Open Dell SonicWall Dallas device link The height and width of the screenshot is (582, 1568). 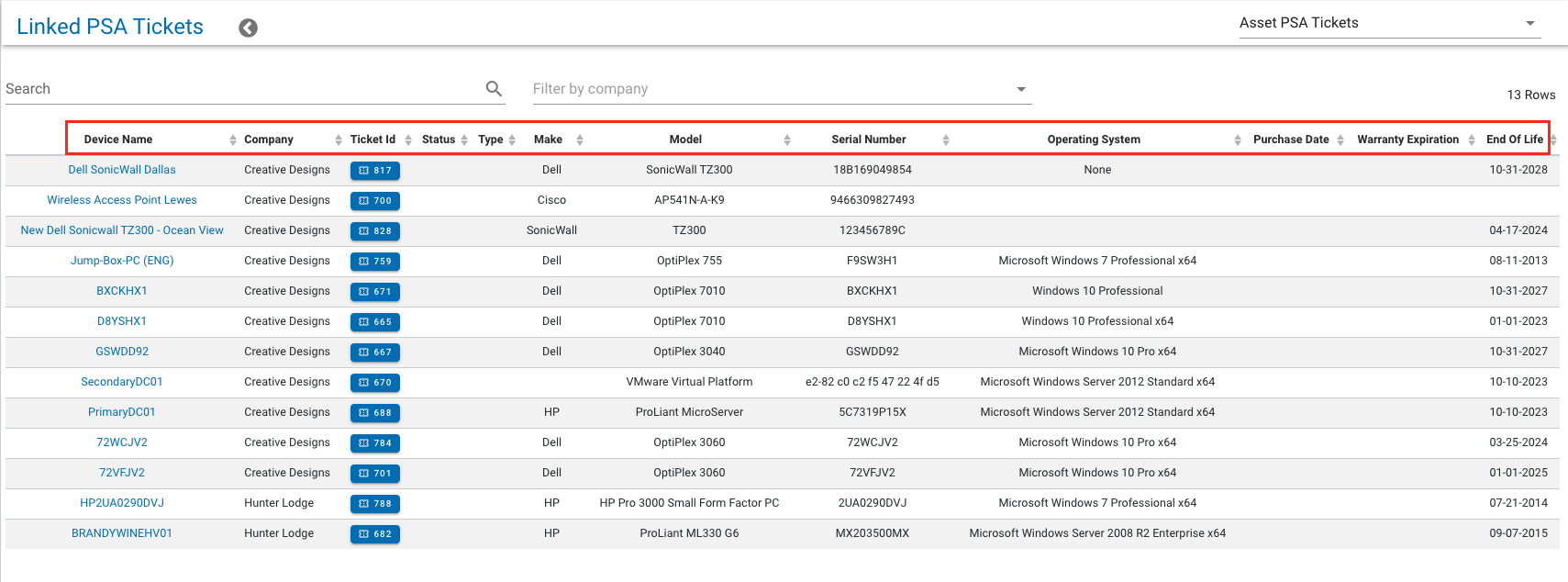122,170
